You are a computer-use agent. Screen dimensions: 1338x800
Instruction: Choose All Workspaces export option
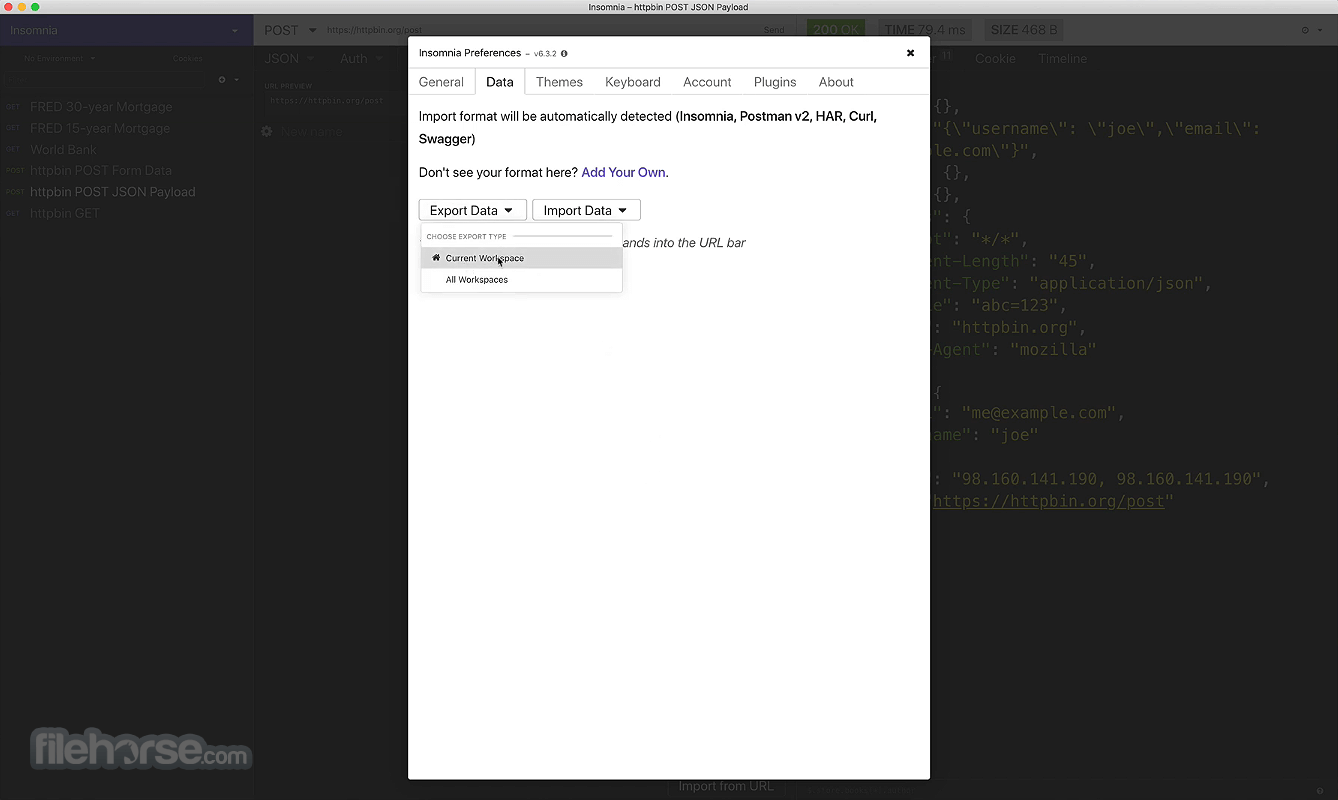[521, 280]
